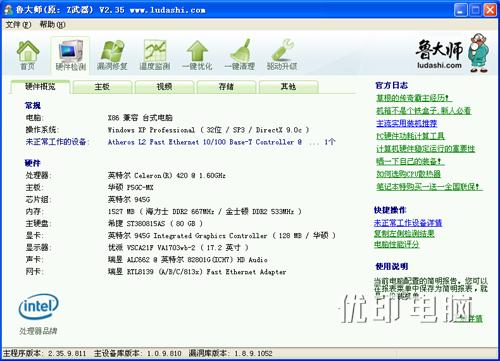The height and width of the screenshot is (361, 500).
Task: Switch to the 存储 tab
Action: point(226,87)
